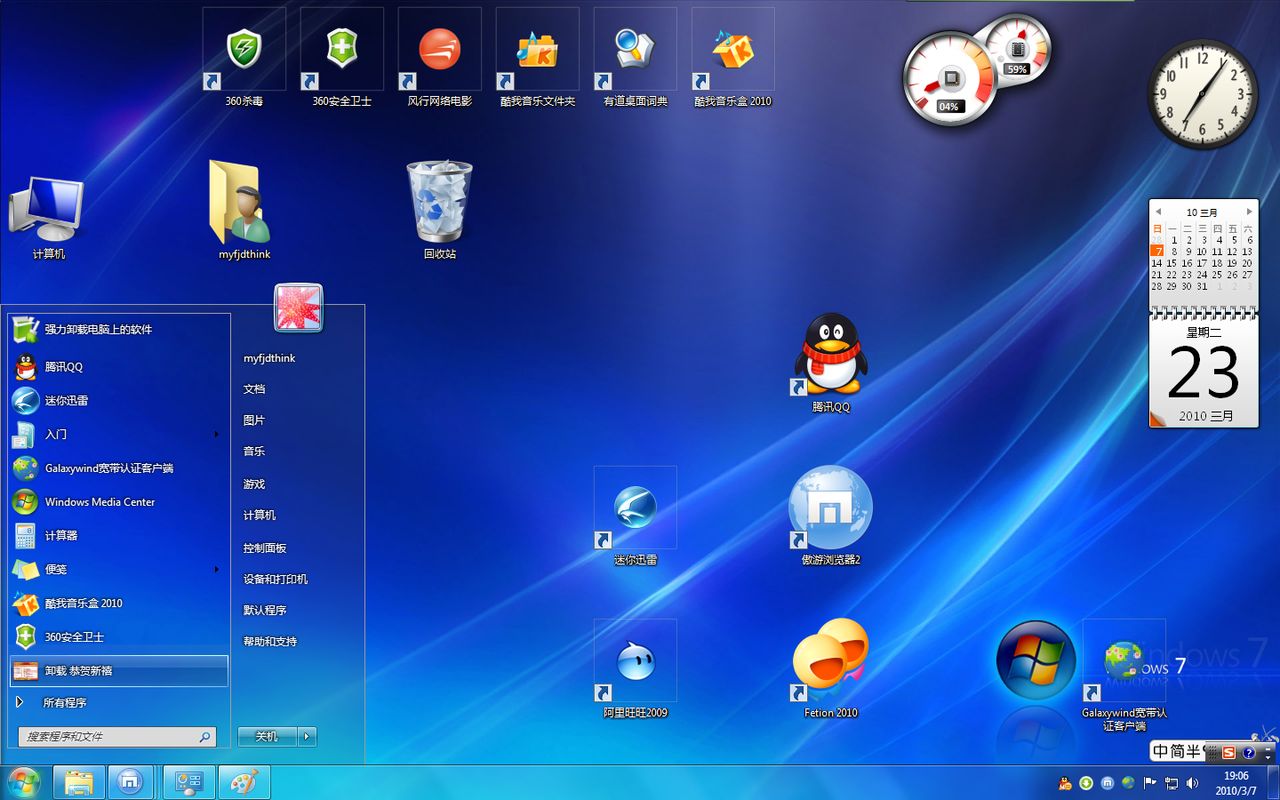Click the volume speaker tray icon

coord(1192,783)
